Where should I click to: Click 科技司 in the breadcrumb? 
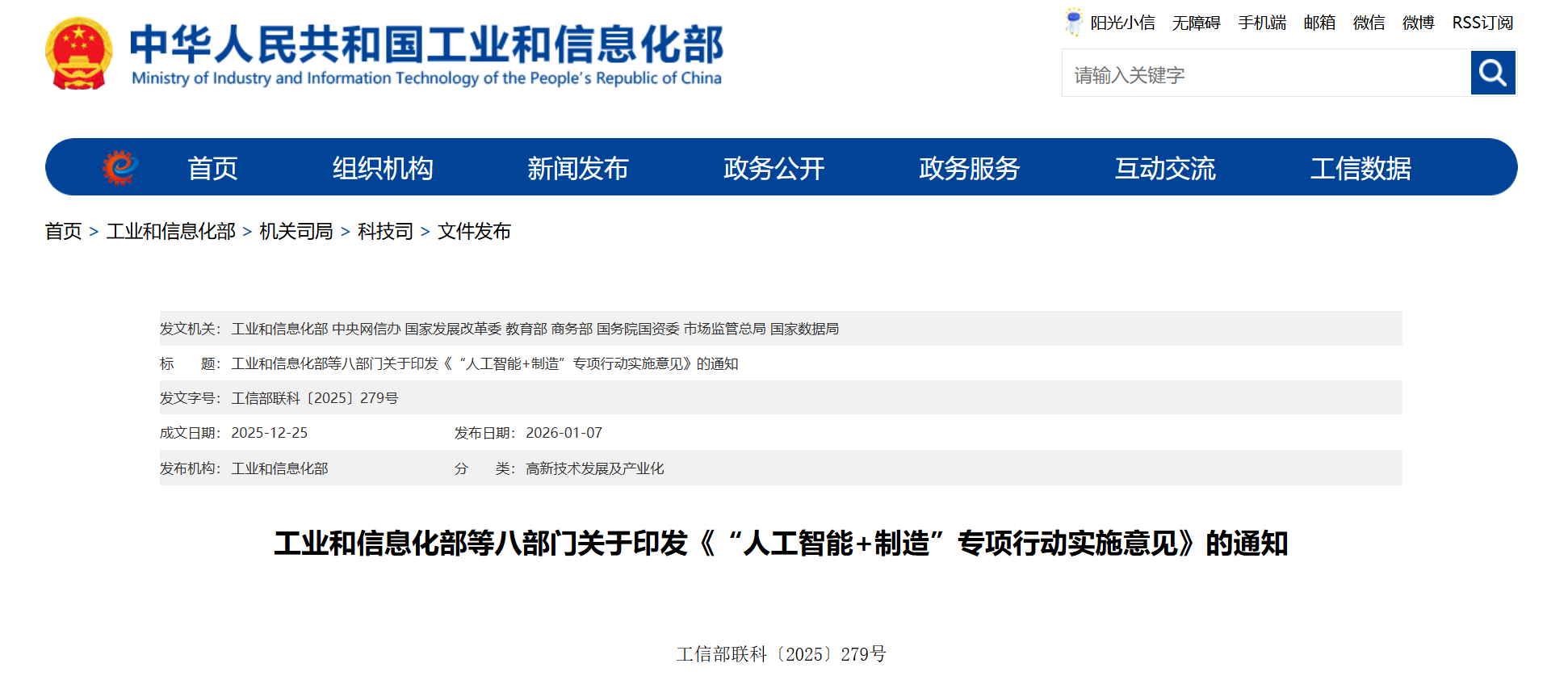coord(385,232)
